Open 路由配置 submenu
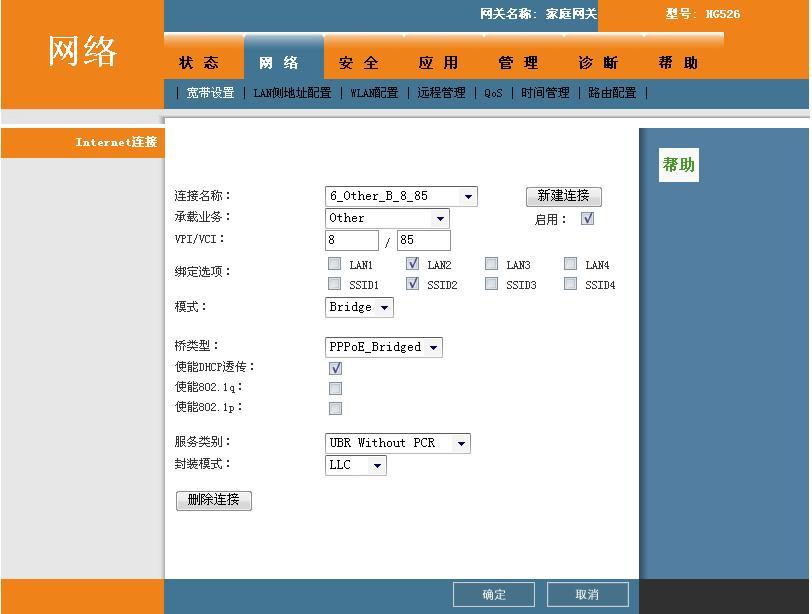812x614 pixels. (x=612, y=93)
